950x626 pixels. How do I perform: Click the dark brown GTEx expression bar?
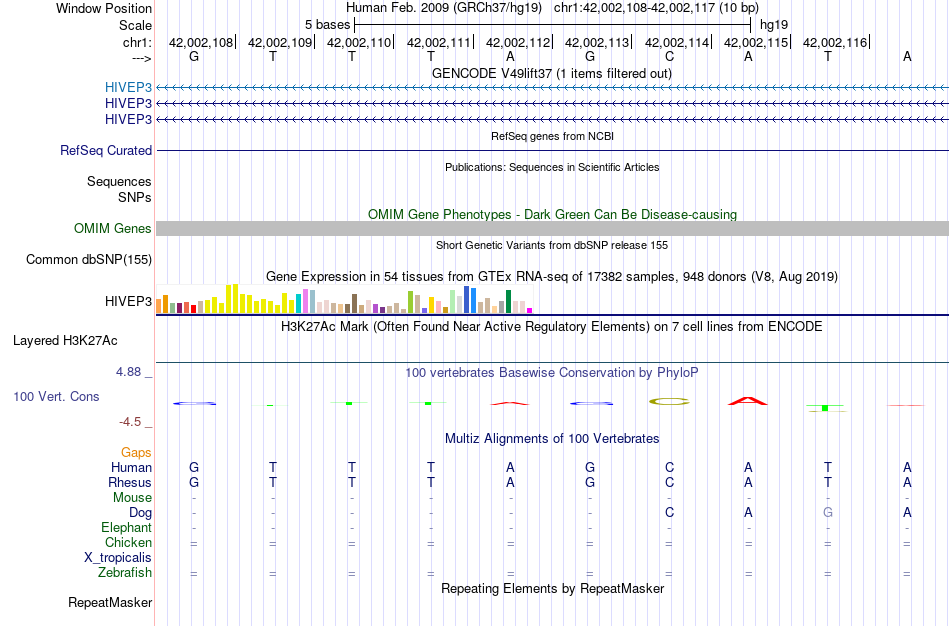point(354,304)
